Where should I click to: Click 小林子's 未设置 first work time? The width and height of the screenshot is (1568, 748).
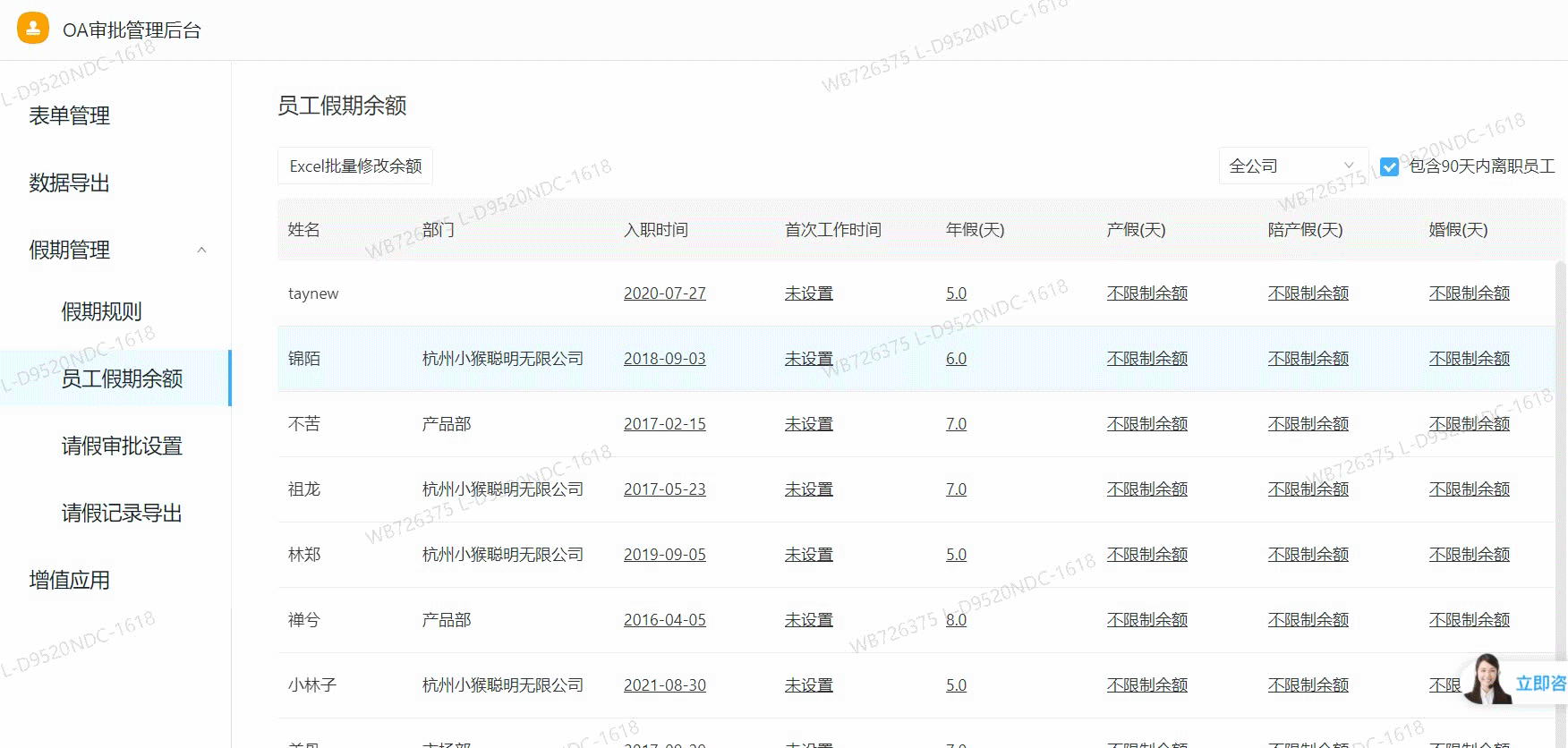[809, 685]
